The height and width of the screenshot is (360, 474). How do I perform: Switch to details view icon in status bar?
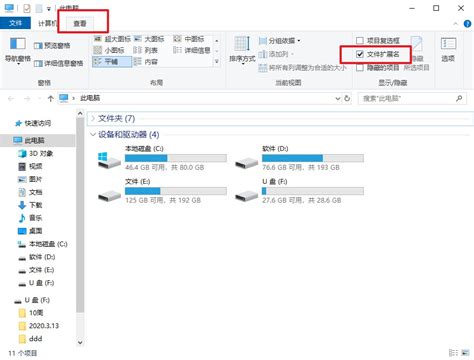453,353
